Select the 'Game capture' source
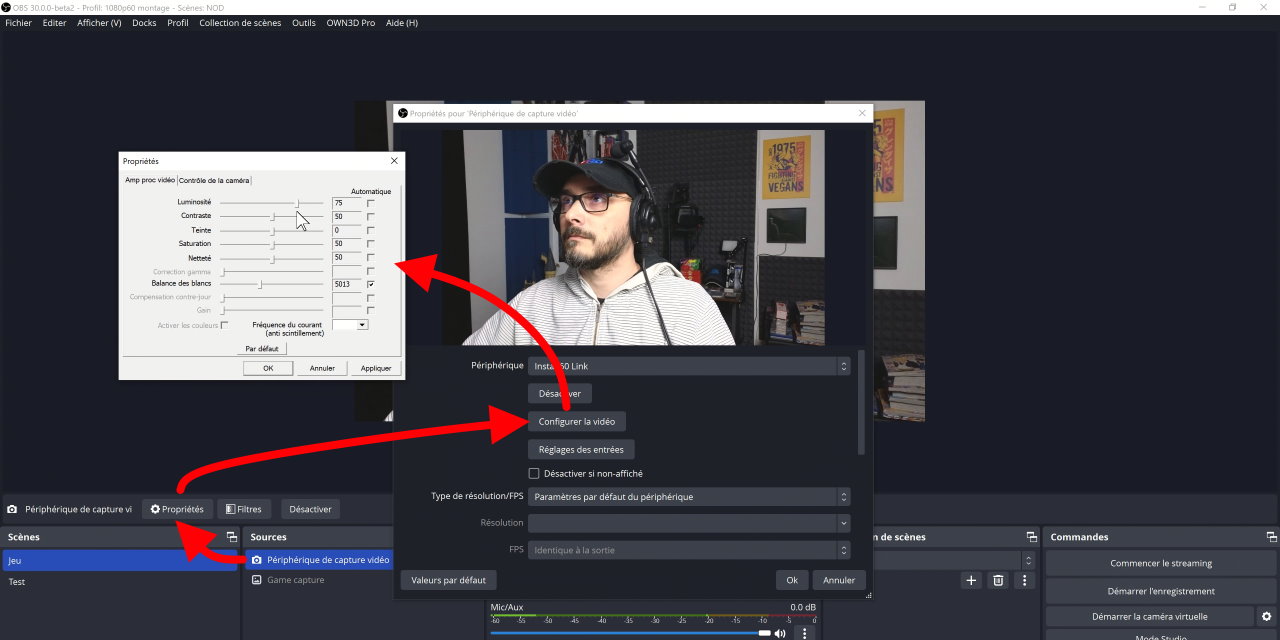Screen dimensions: 1280x640 point(295,580)
